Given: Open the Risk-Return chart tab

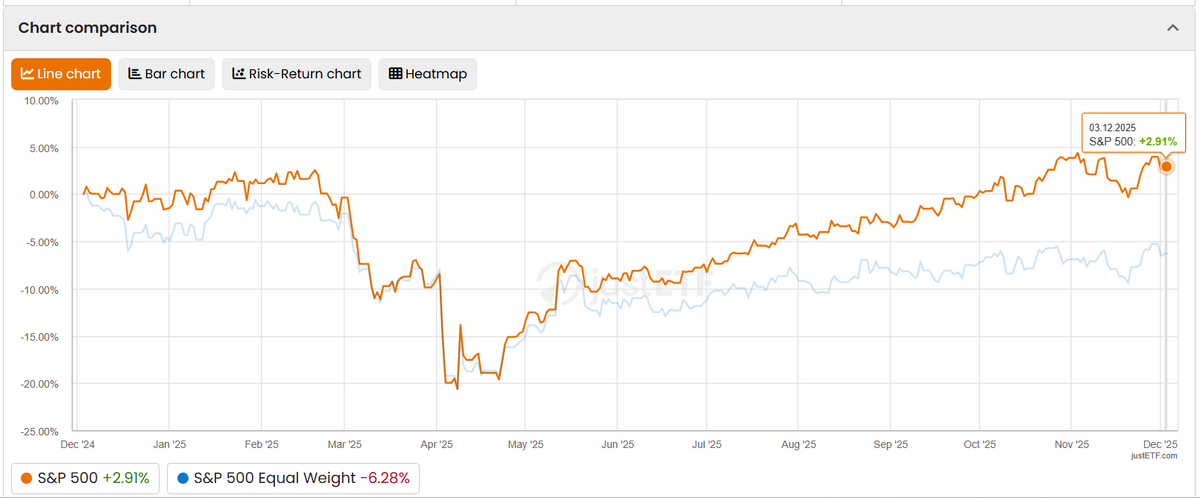Looking at the screenshot, I should pyautogui.click(x=296, y=74).
